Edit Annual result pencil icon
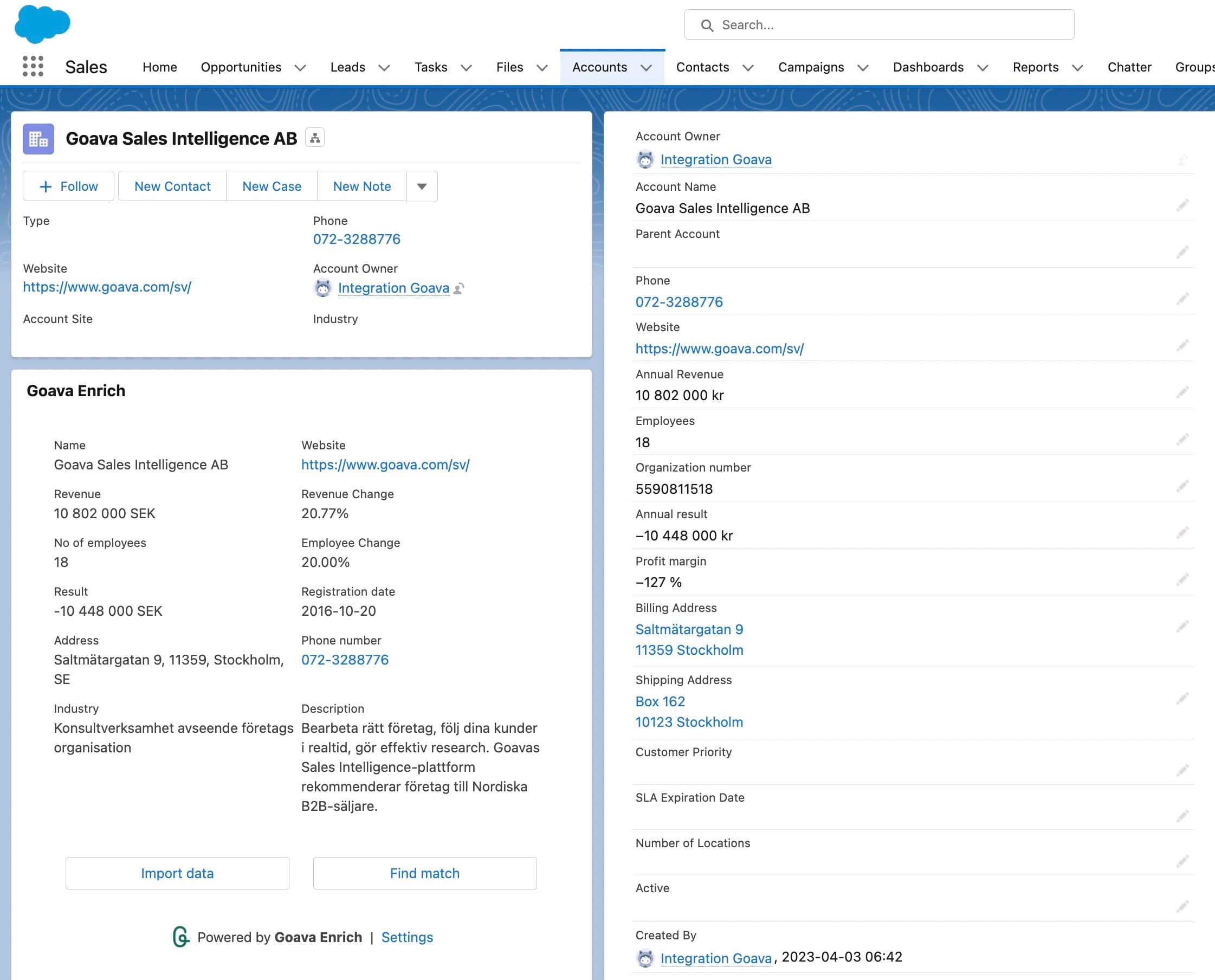The image size is (1215, 980). click(1182, 533)
